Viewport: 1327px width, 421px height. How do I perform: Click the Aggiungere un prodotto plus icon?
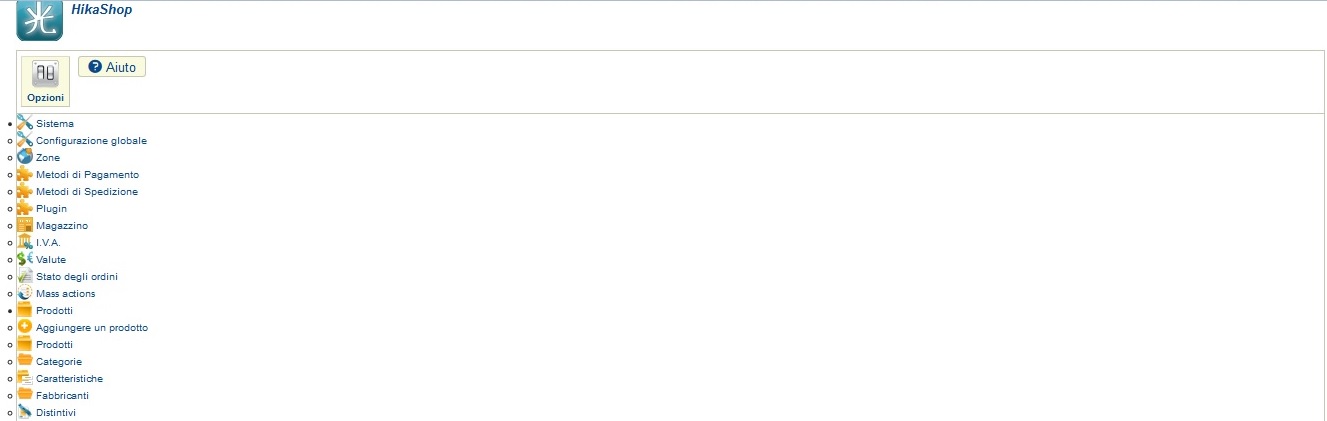click(25, 327)
